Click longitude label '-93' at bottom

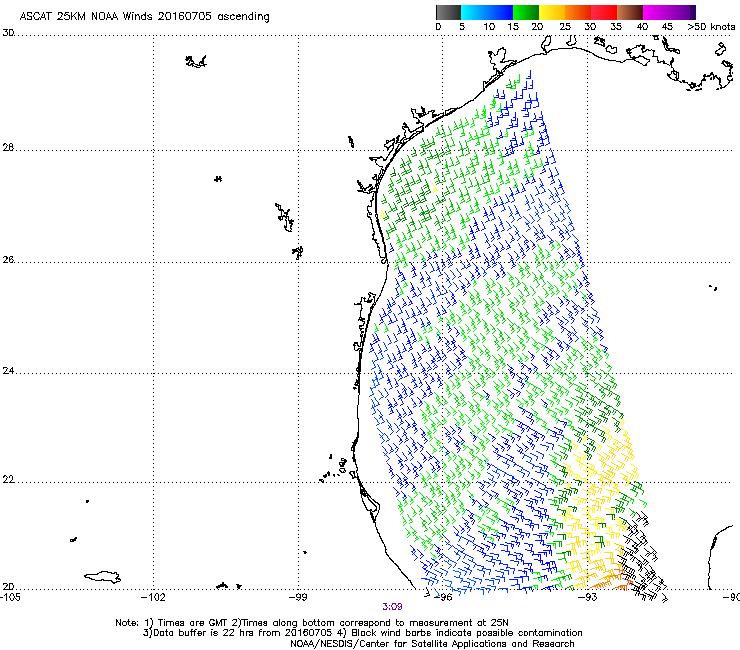[x=587, y=597]
